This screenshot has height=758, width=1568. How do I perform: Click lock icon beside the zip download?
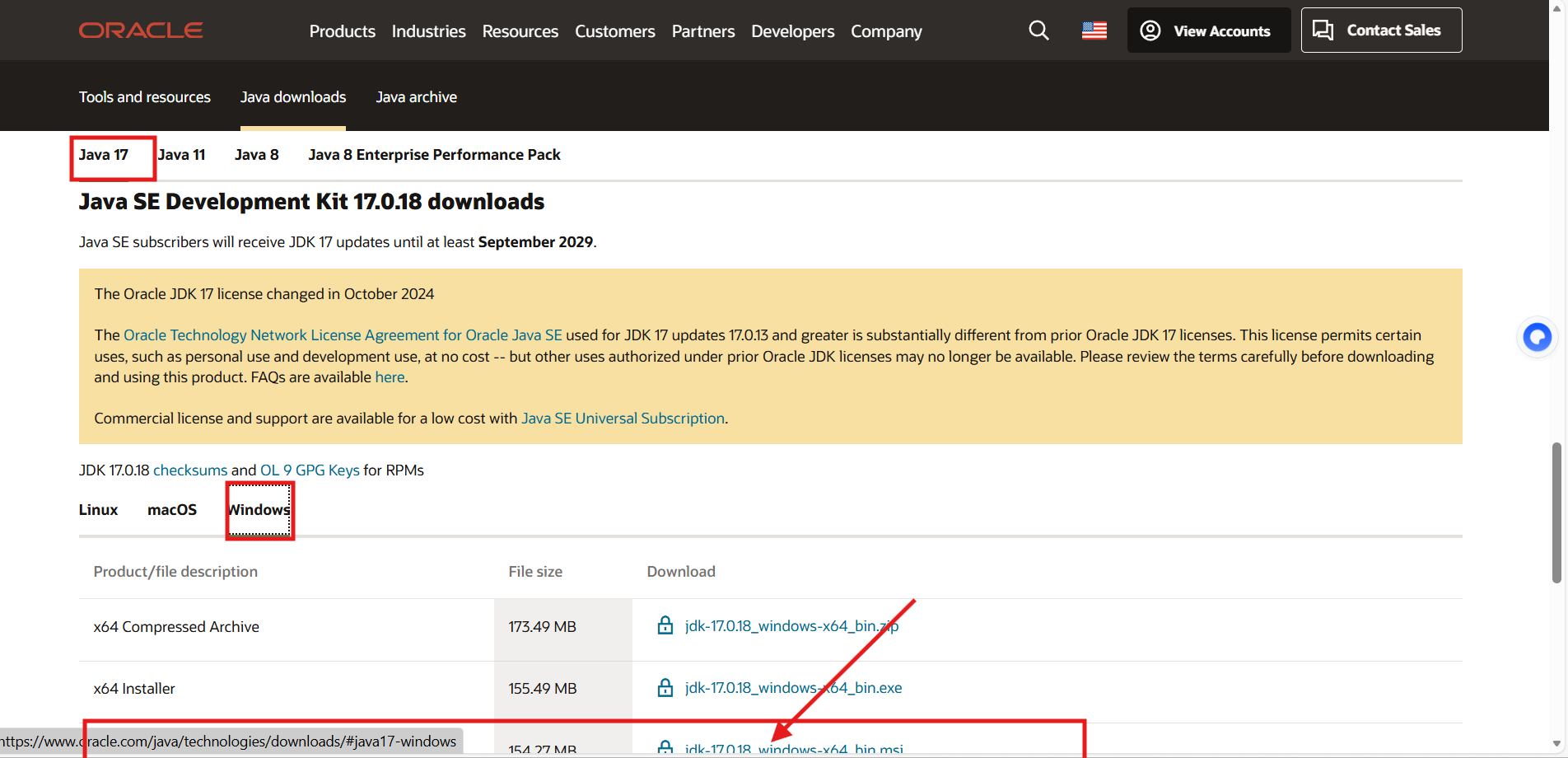pyautogui.click(x=665, y=625)
